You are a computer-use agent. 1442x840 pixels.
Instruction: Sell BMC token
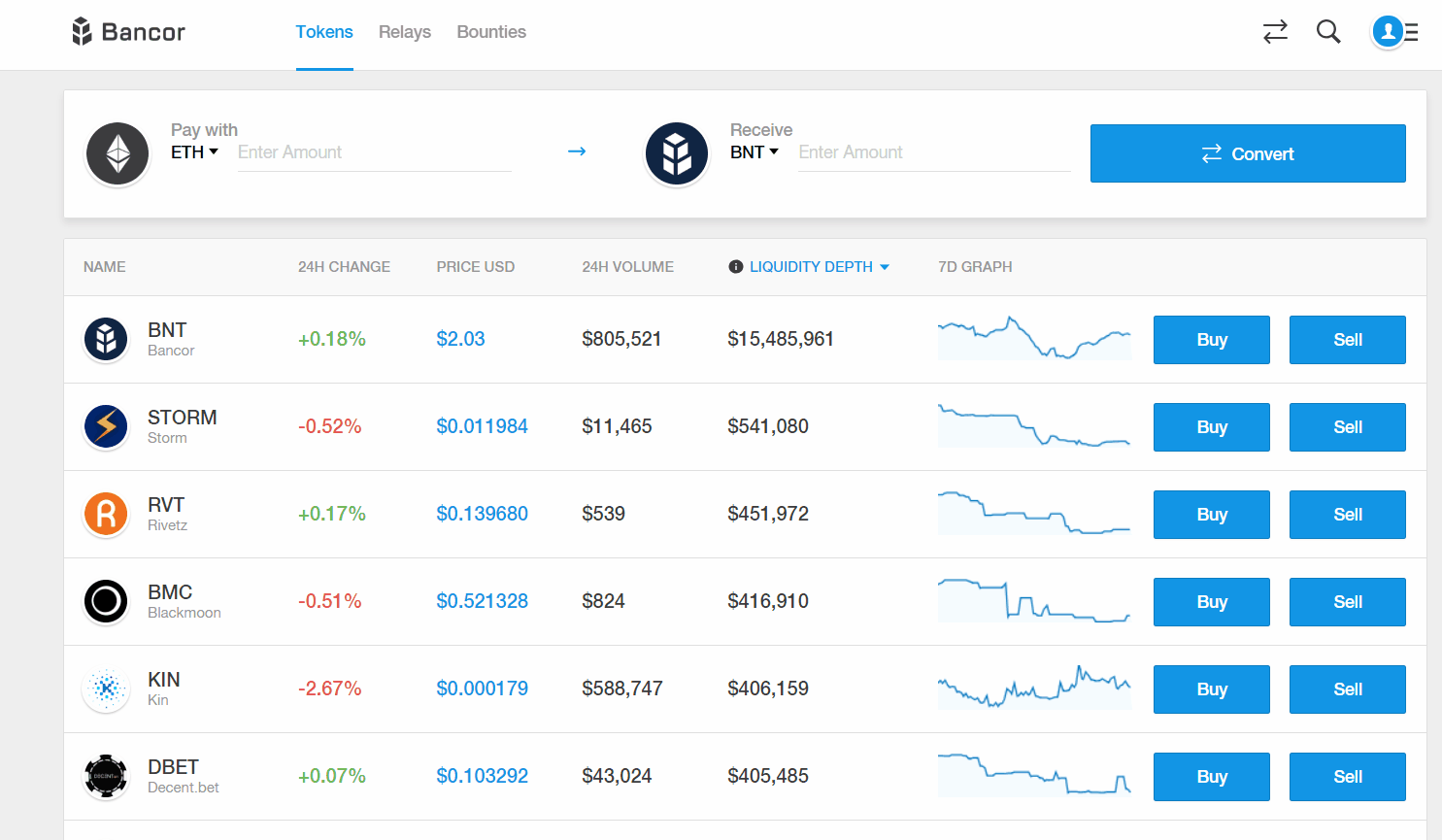1348,602
